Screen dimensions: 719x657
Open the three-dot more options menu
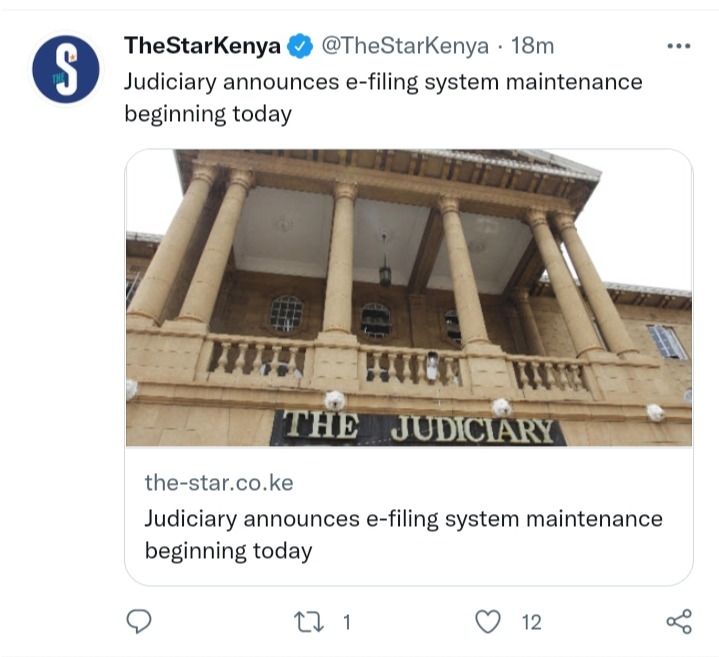(x=679, y=46)
